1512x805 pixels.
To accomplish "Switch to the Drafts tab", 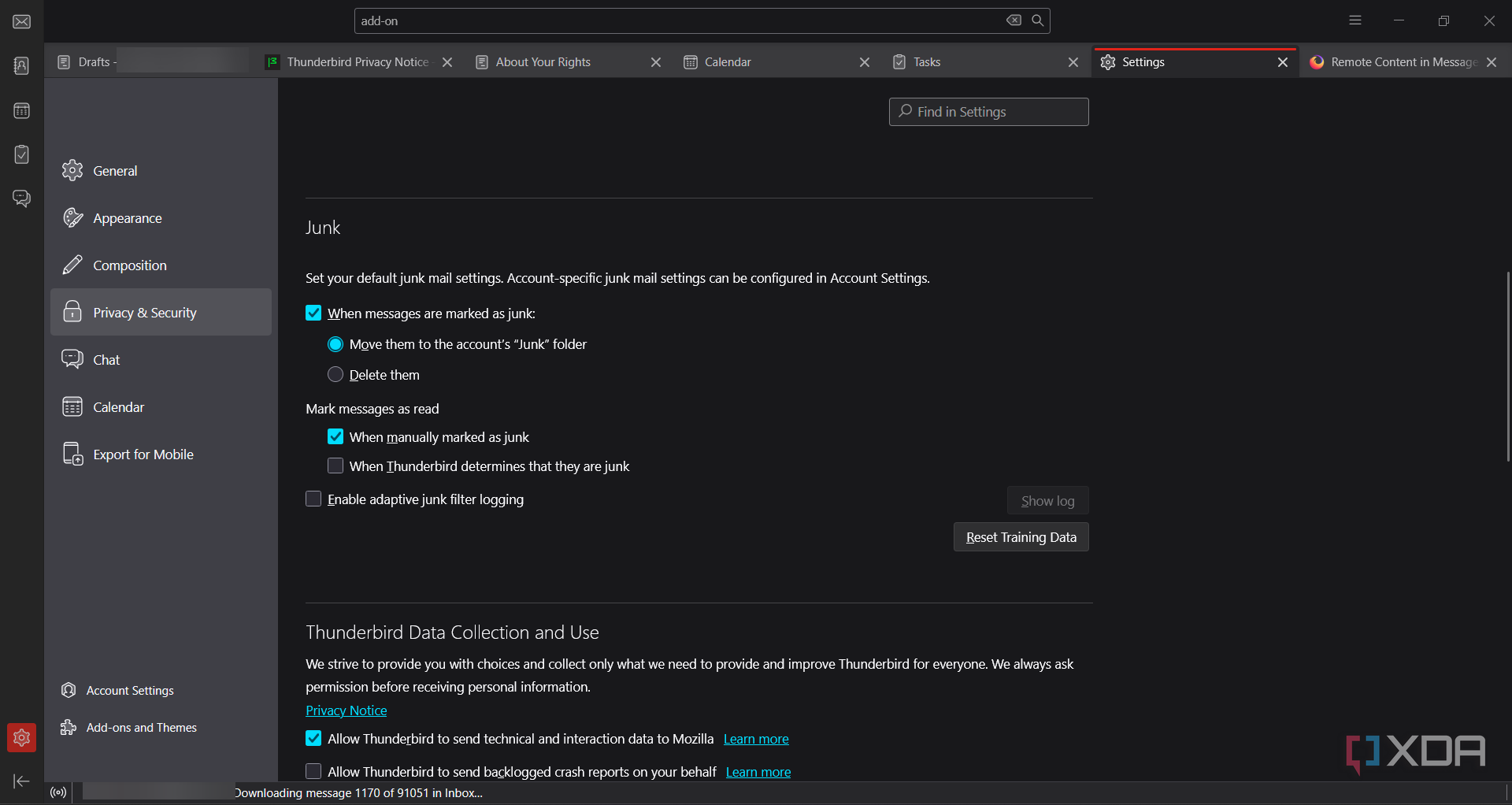I will tap(150, 62).
